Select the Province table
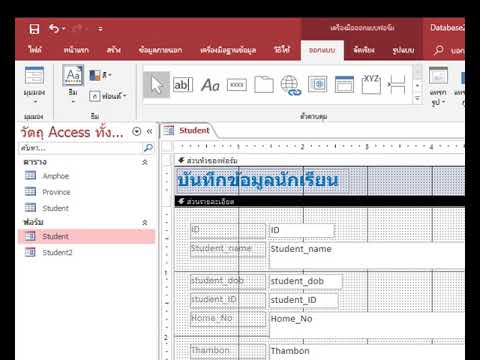The image size is (480, 360). coord(56,192)
